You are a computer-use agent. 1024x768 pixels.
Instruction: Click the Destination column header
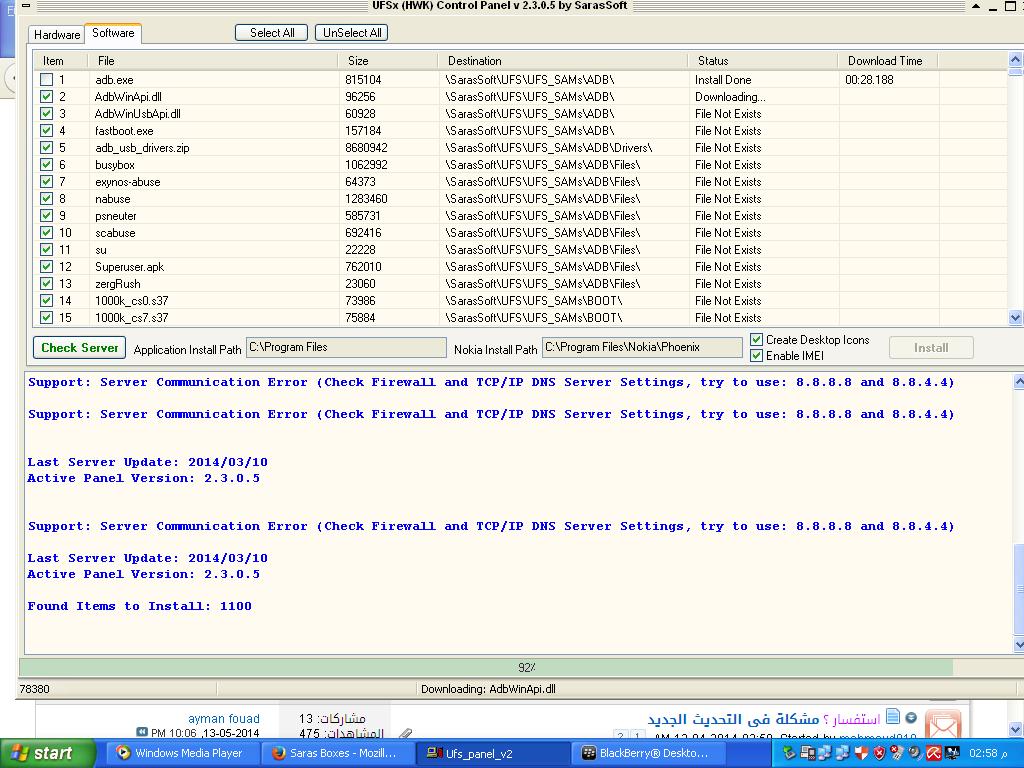[562, 61]
